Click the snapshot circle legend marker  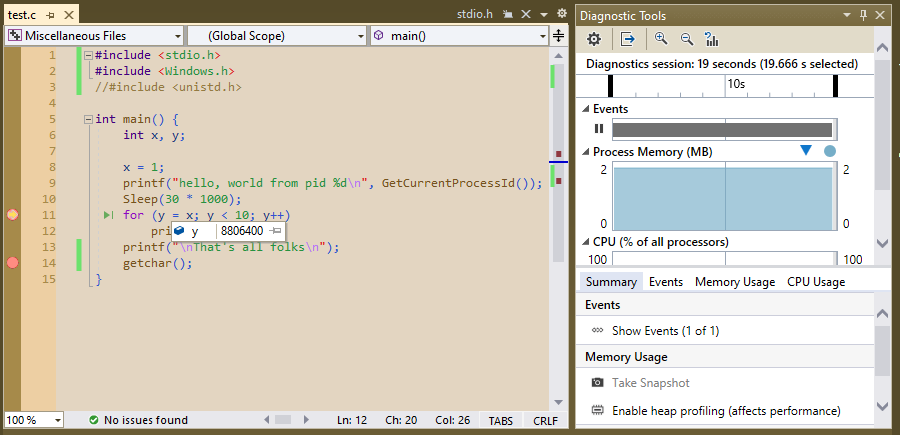pyautogui.click(x=829, y=152)
